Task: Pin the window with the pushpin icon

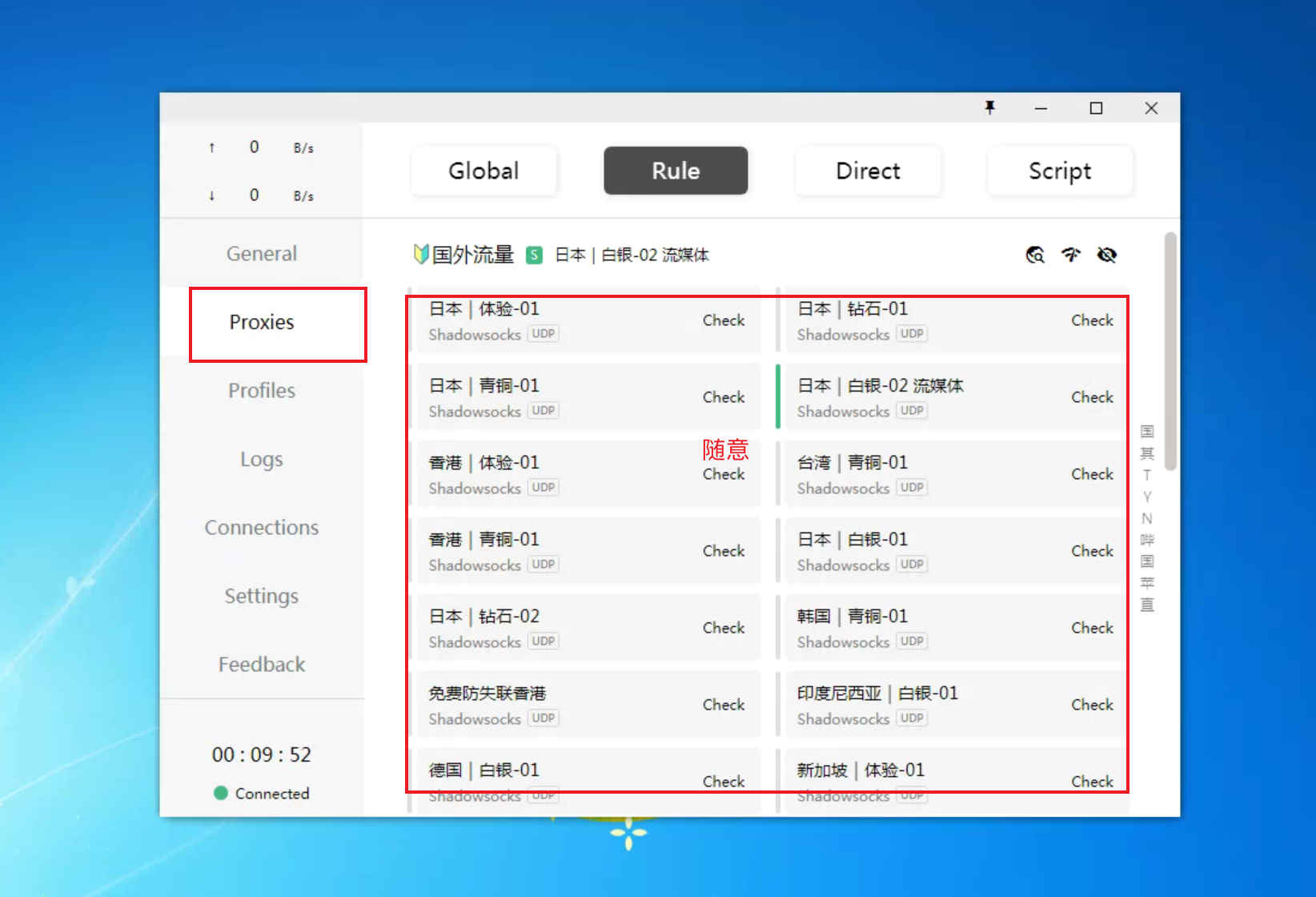Action: pyautogui.click(x=990, y=108)
